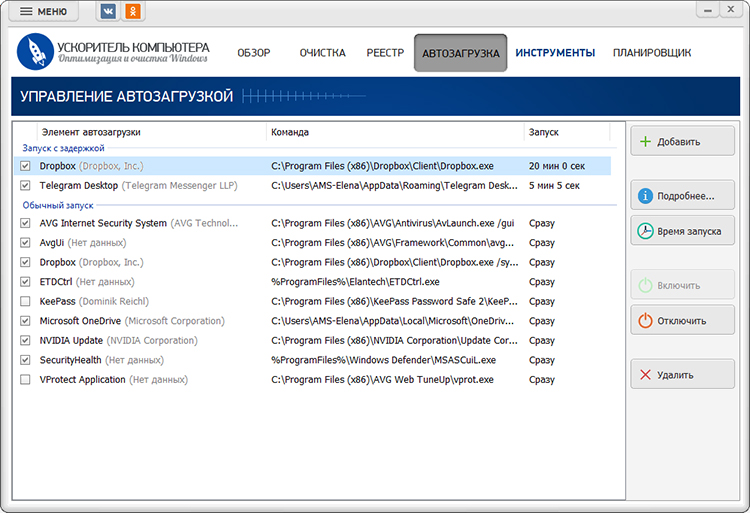The width and height of the screenshot is (750, 513).
Task: Uncheck AVG Internet Security System checkbox
Action: 25,223
